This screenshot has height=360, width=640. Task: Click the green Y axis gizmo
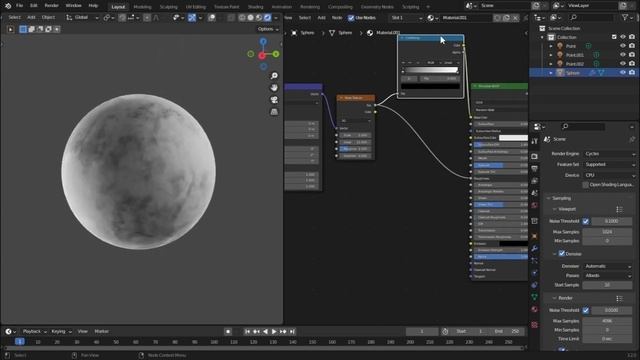(x=276, y=54)
